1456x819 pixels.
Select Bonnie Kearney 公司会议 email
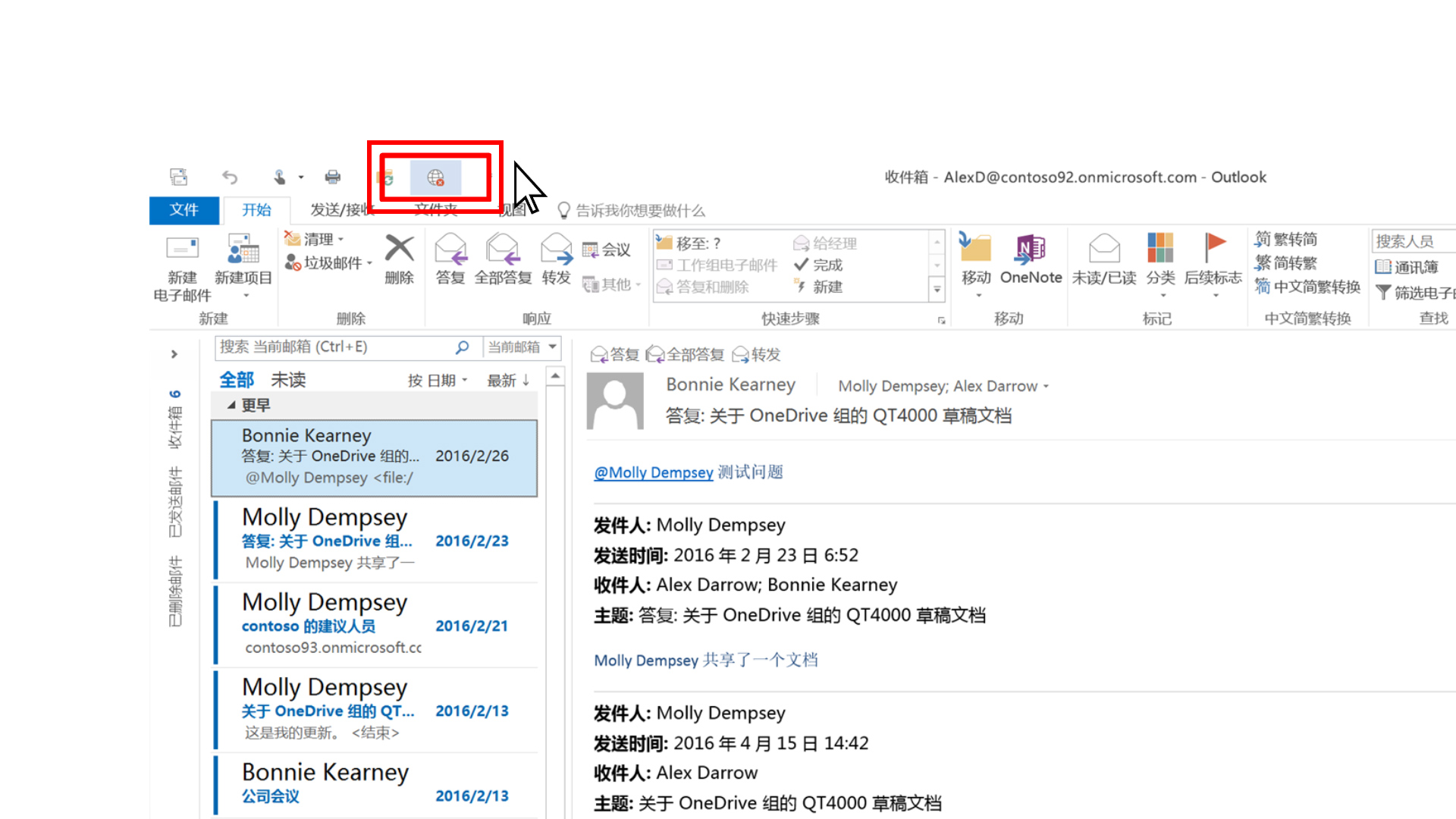[375, 786]
